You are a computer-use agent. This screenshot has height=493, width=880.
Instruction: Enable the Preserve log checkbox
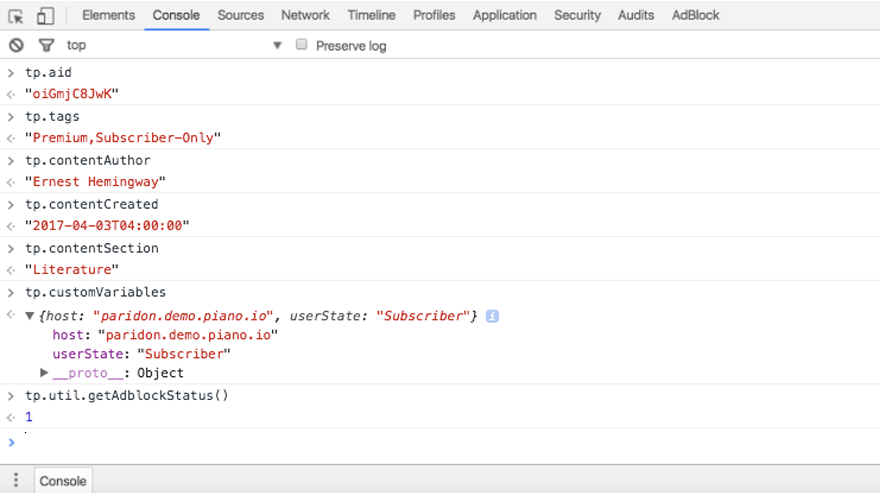(x=301, y=44)
